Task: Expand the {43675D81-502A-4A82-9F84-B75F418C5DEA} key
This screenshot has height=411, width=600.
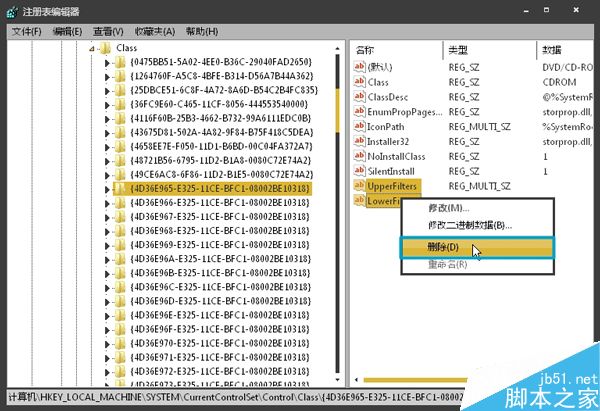Action: tap(107, 134)
